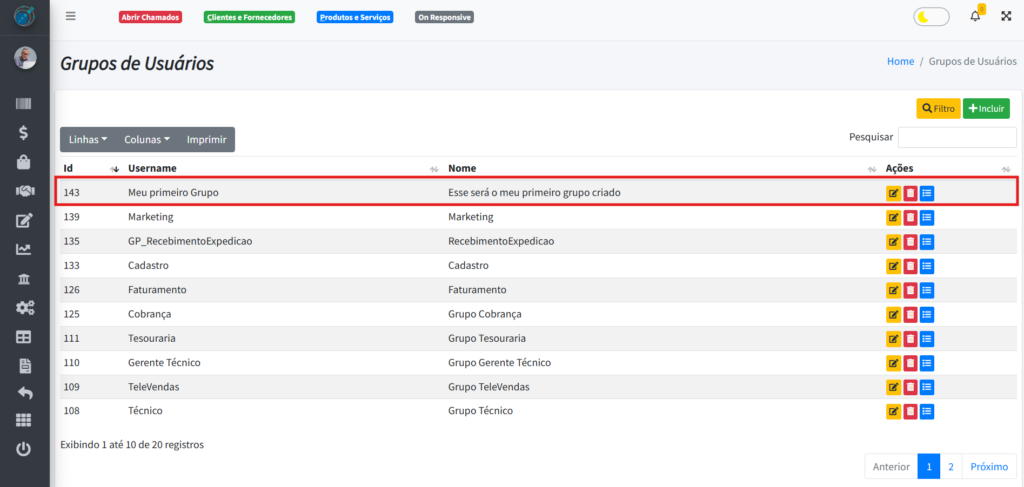Screen dimensions: 1024x487
Task: Delete the Cadastro group row
Action: click(x=910, y=266)
